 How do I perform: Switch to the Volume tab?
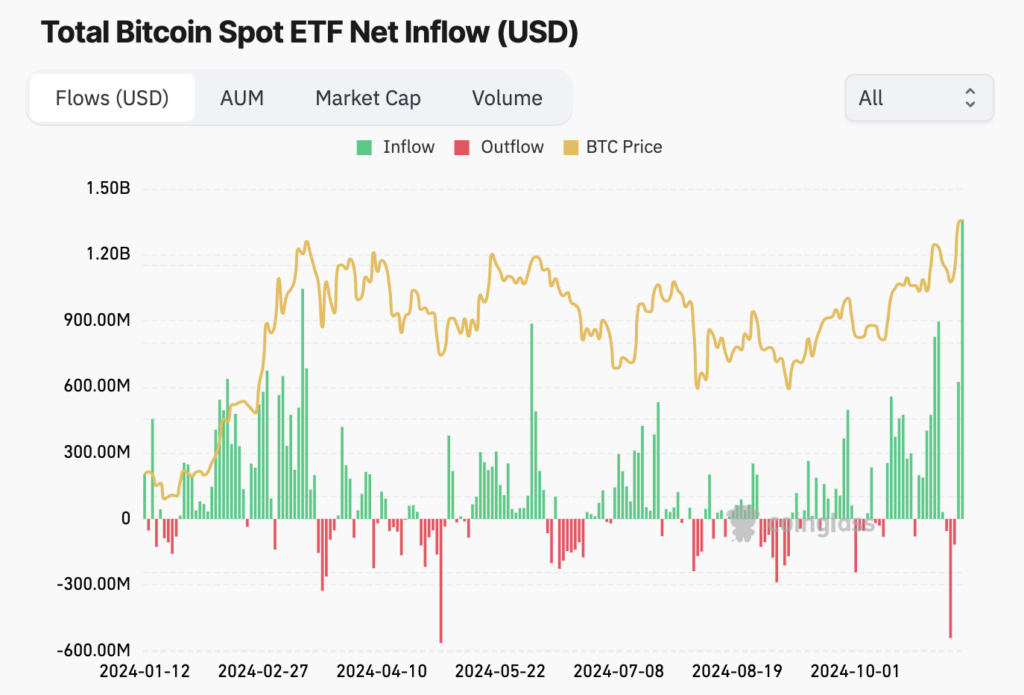507,98
